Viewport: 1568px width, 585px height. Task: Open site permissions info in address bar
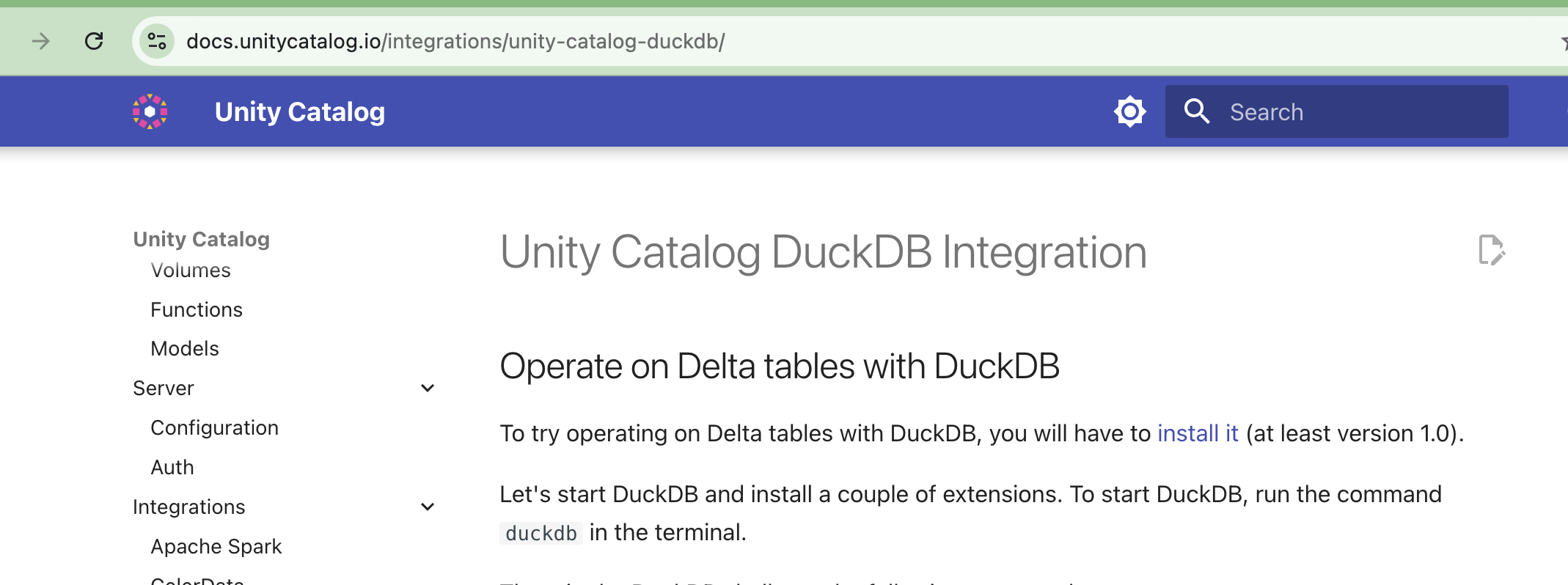[156, 41]
